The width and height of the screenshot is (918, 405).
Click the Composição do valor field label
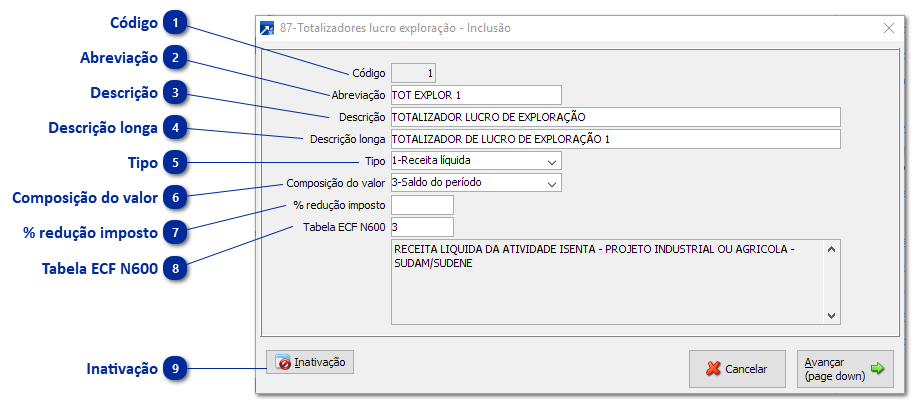(x=336, y=183)
